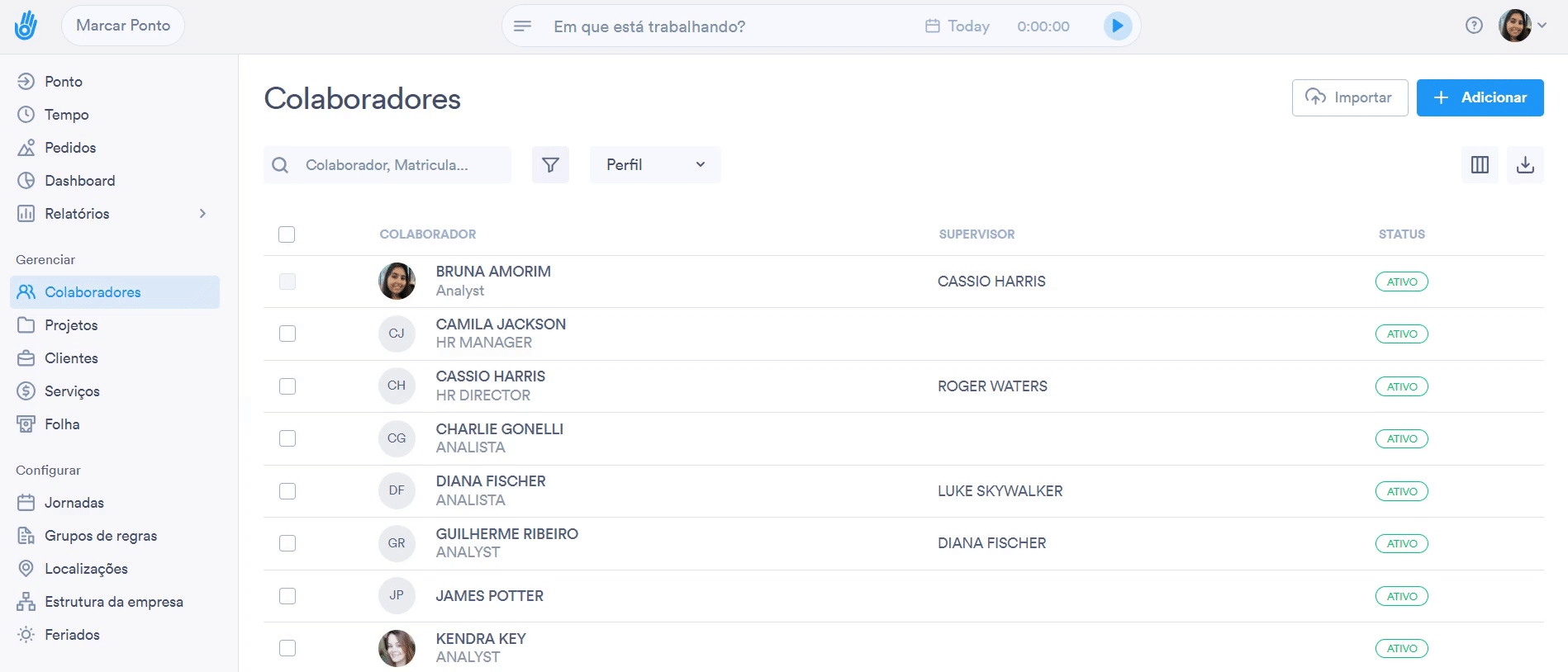Click the filter funnel icon
This screenshot has height=672, width=1568.
coord(550,165)
